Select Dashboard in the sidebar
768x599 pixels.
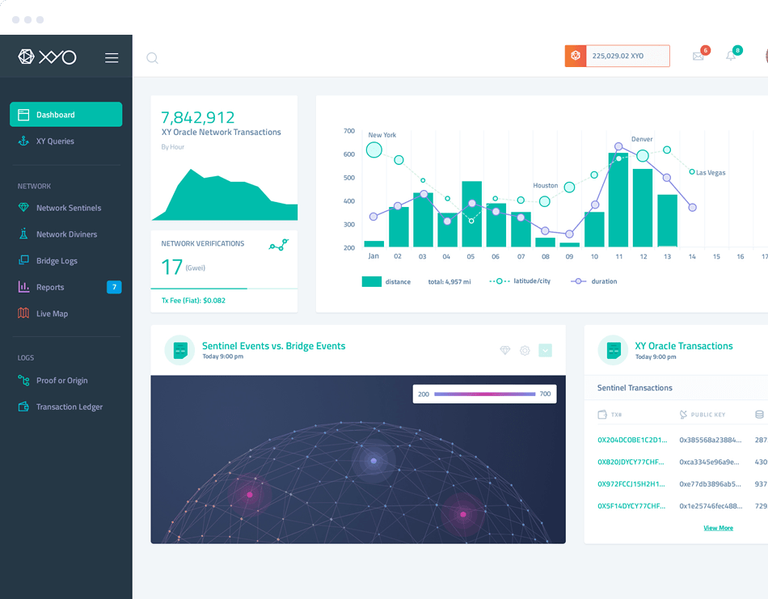tap(66, 115)
